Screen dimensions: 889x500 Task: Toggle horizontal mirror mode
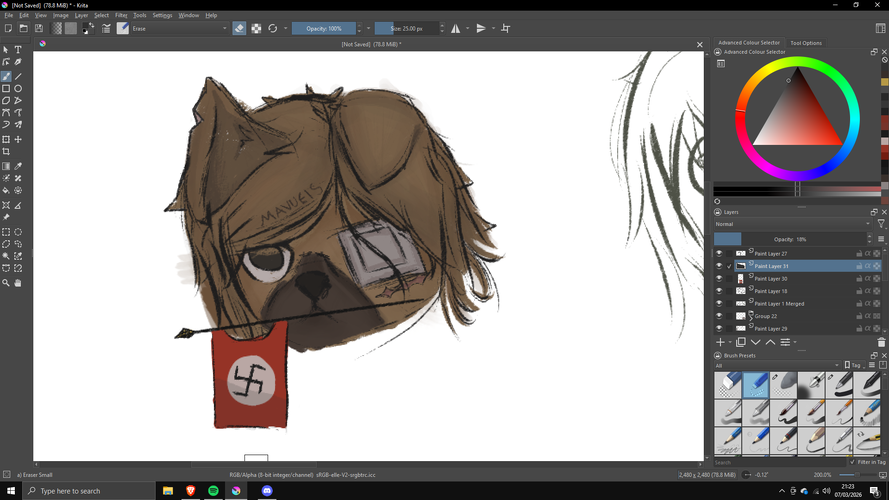click(456, 28)
